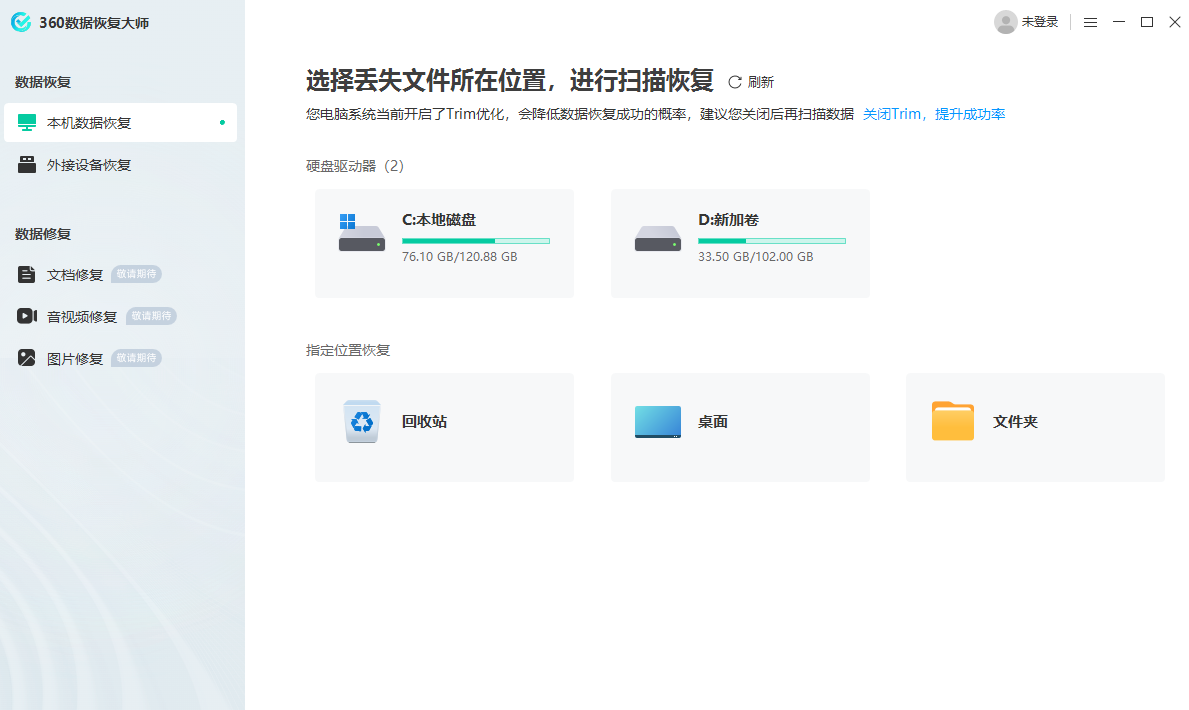Click the 文件夹 folder icon
Viewport: 1189px width, 710px height.
[952, 421]
